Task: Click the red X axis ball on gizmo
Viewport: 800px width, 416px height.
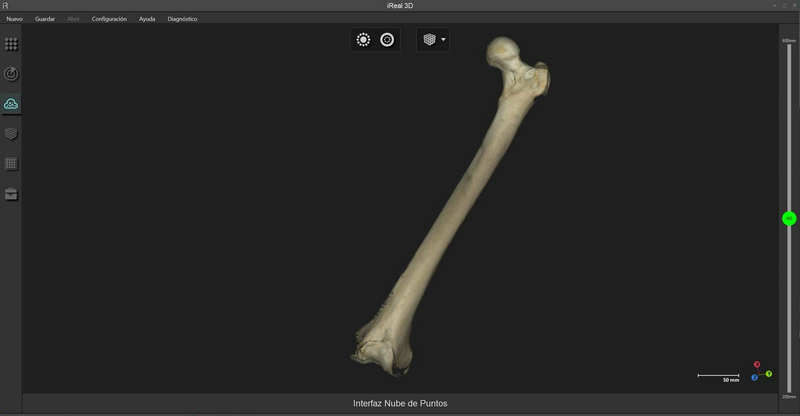Action: pos(757,365)
